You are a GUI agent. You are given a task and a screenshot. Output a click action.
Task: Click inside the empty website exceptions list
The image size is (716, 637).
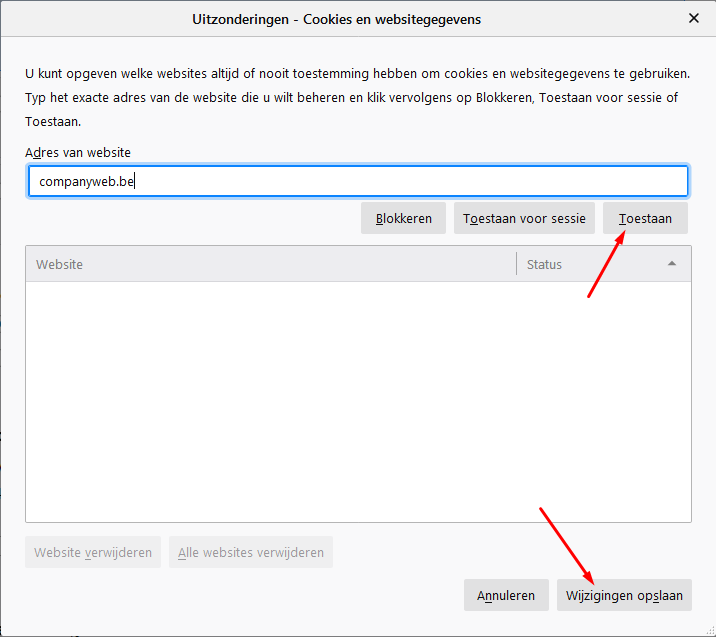pos(358,400)
